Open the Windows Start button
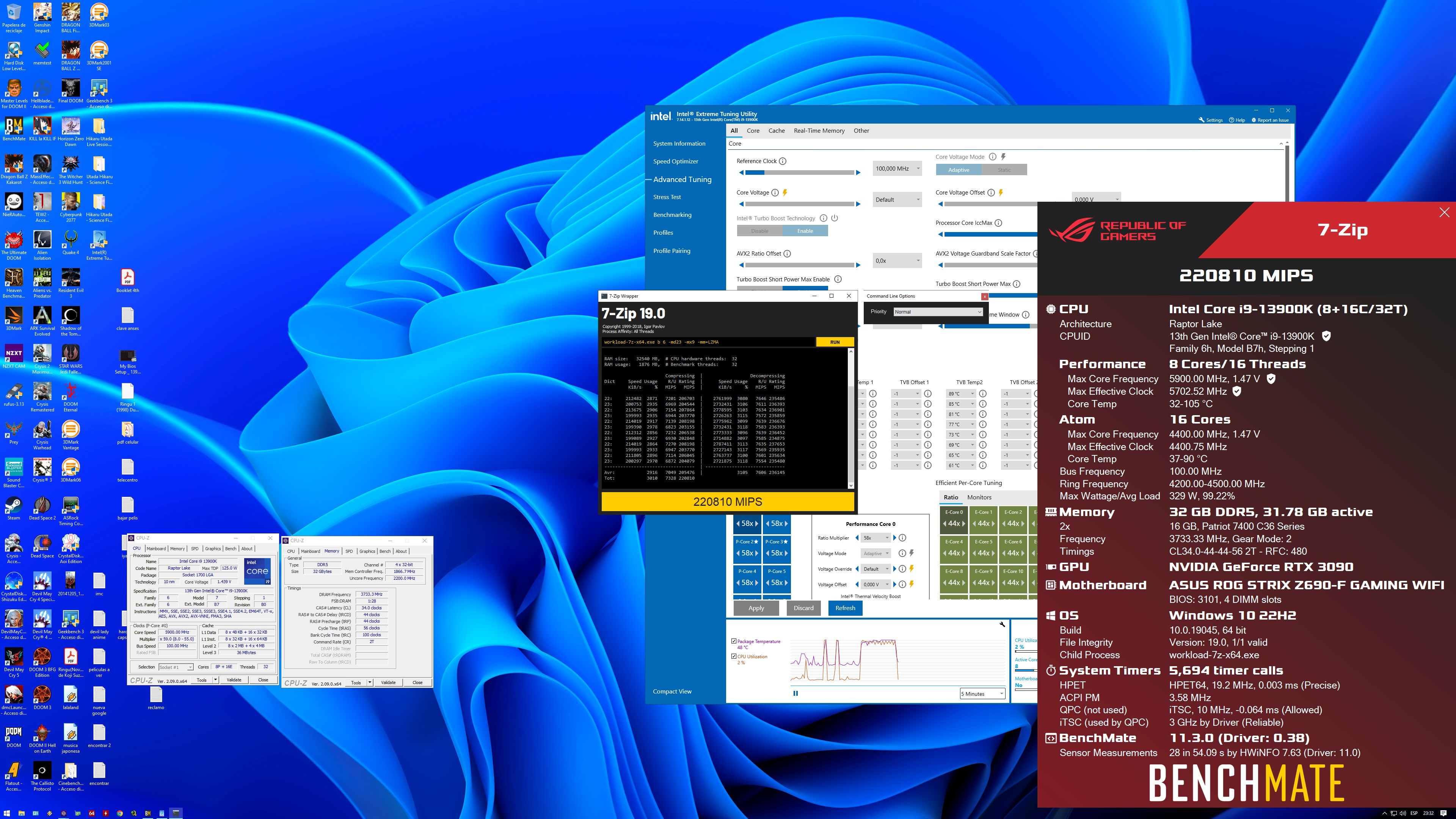1456x819 pixels. (7, 813)
